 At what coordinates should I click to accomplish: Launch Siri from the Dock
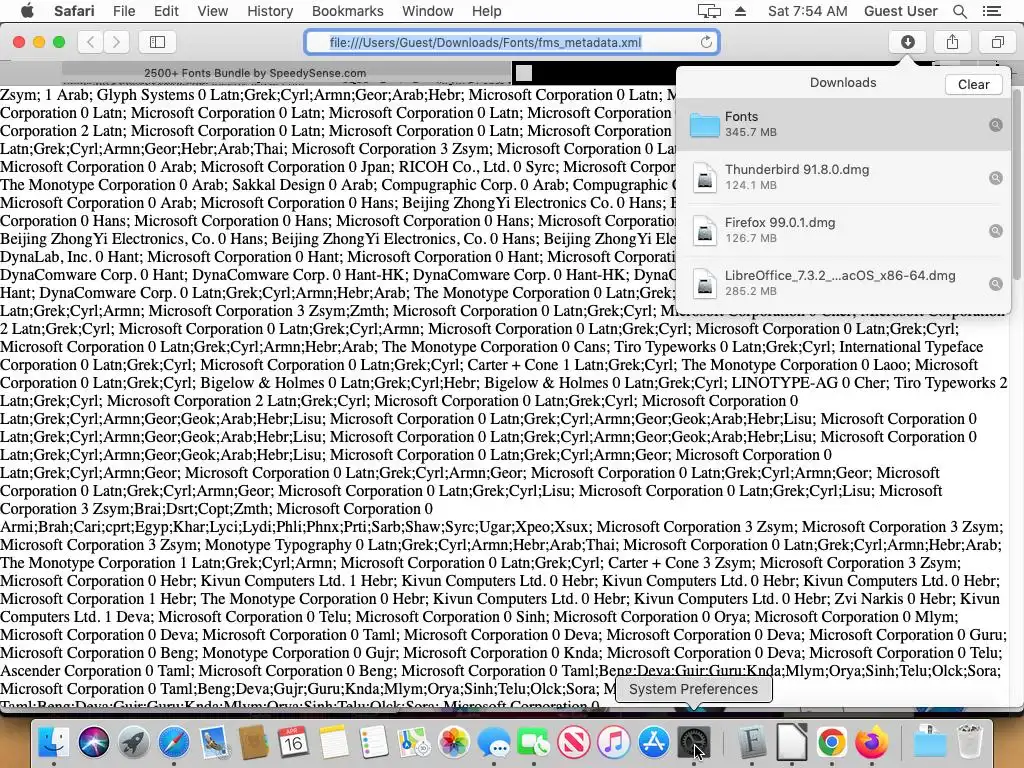93,743
